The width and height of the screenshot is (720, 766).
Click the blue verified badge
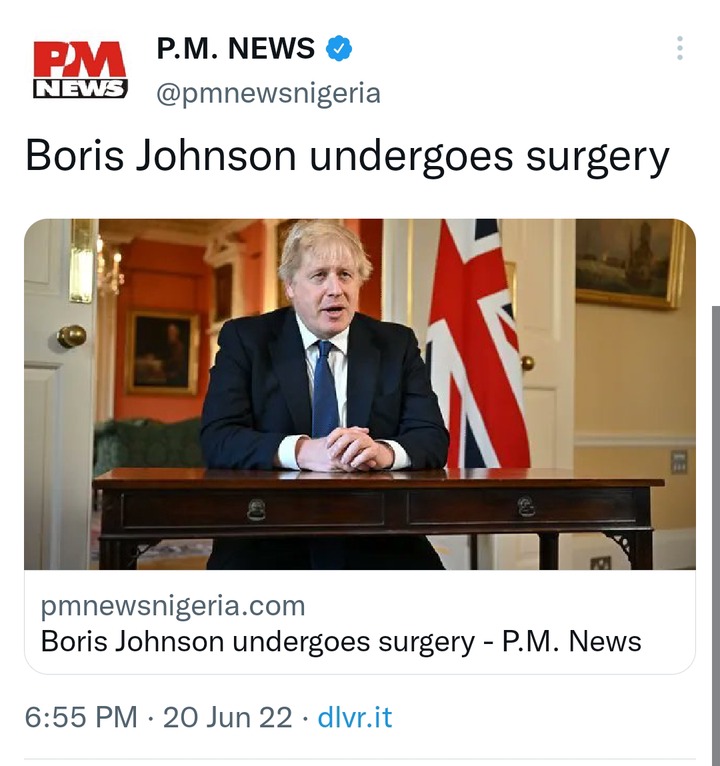point(339,48)
